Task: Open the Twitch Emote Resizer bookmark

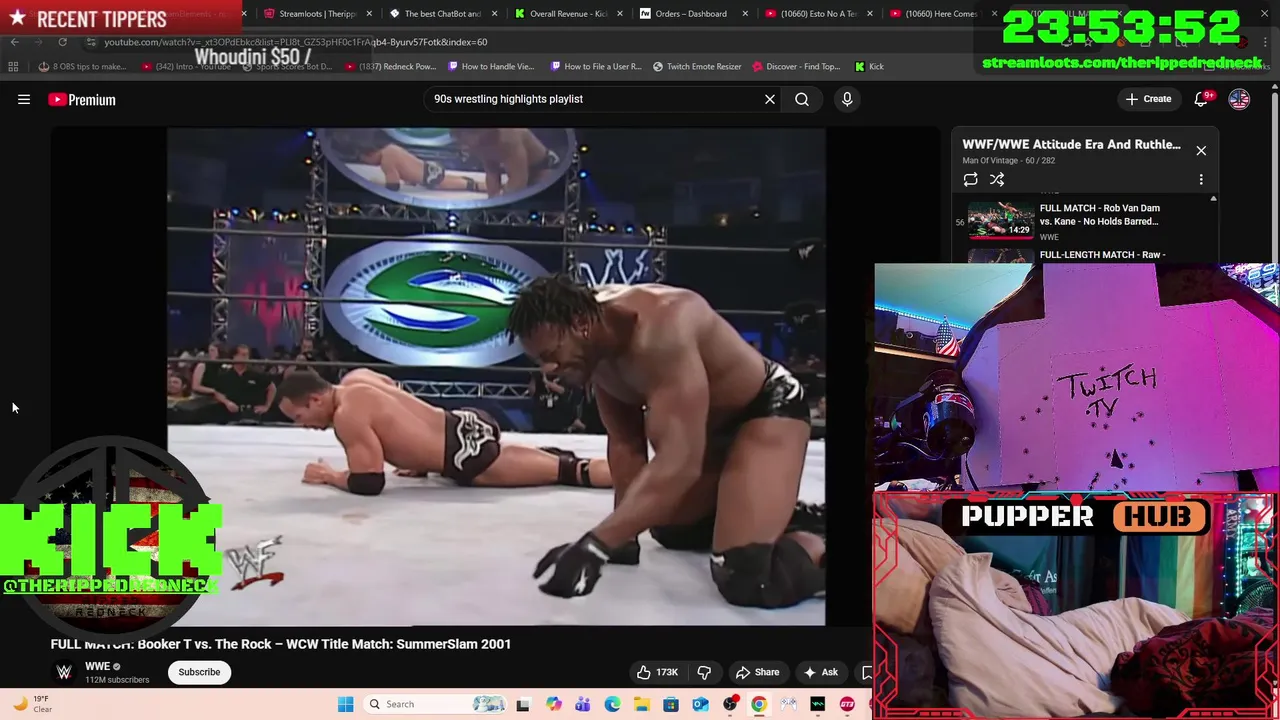Action: click(697, 67)
